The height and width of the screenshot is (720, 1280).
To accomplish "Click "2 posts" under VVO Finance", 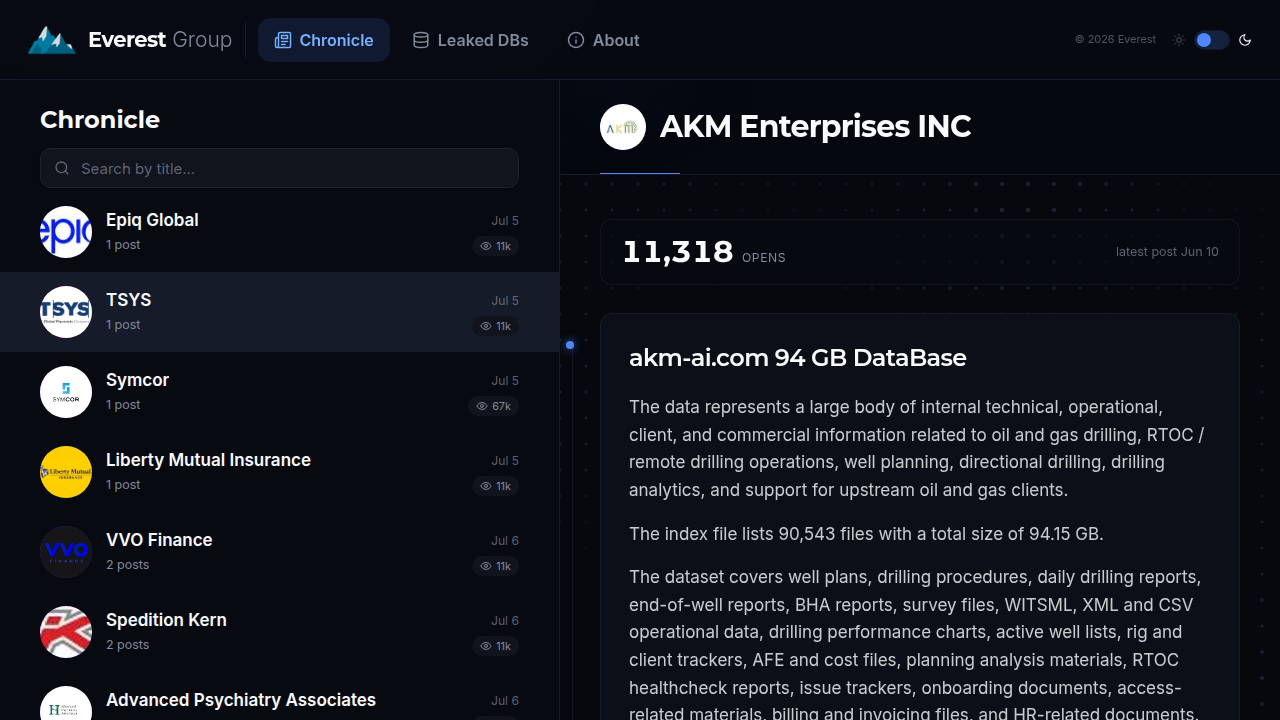I will tap(127, 565).
